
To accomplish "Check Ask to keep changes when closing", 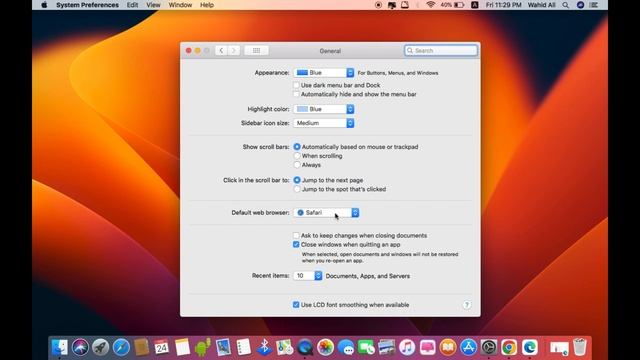I will click(296, 236).
